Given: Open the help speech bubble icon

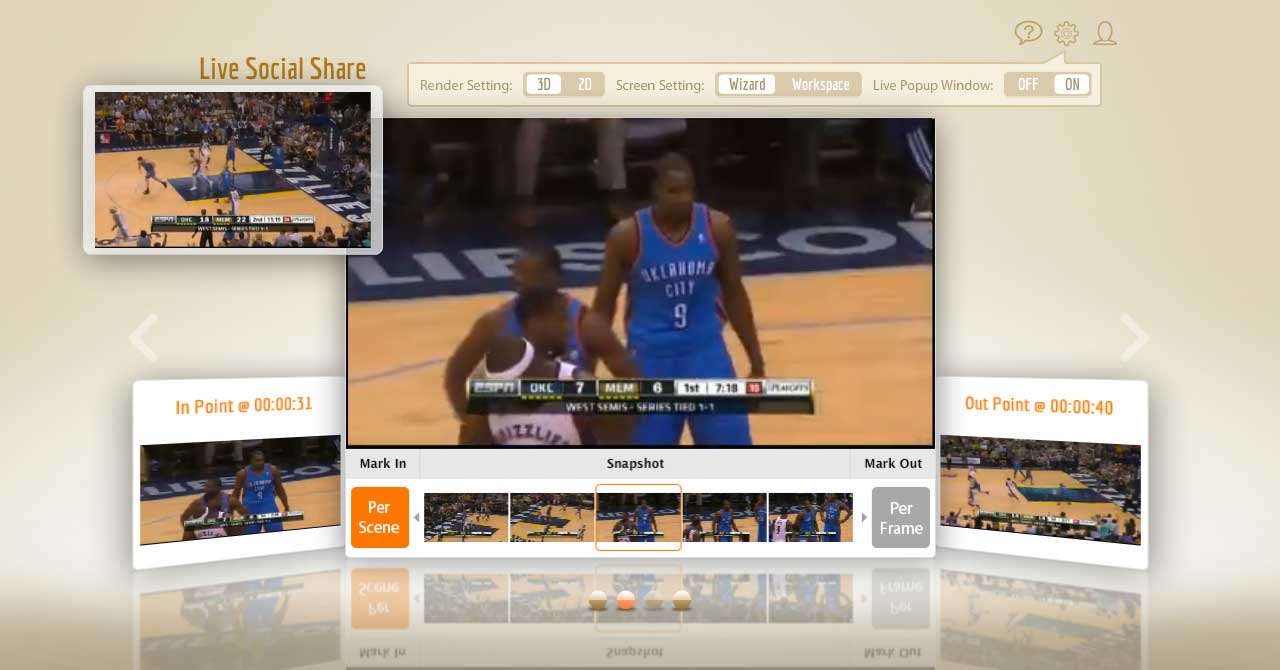Looking at the screenshot, I should pyautogui.click(x=1028, y=33).
